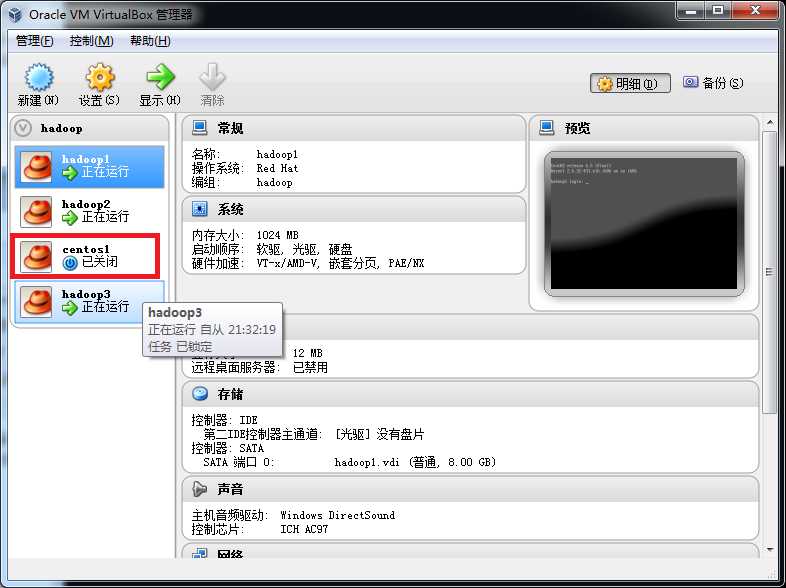Click the Show (显示) green arrow icon

[x=160, y=77]
